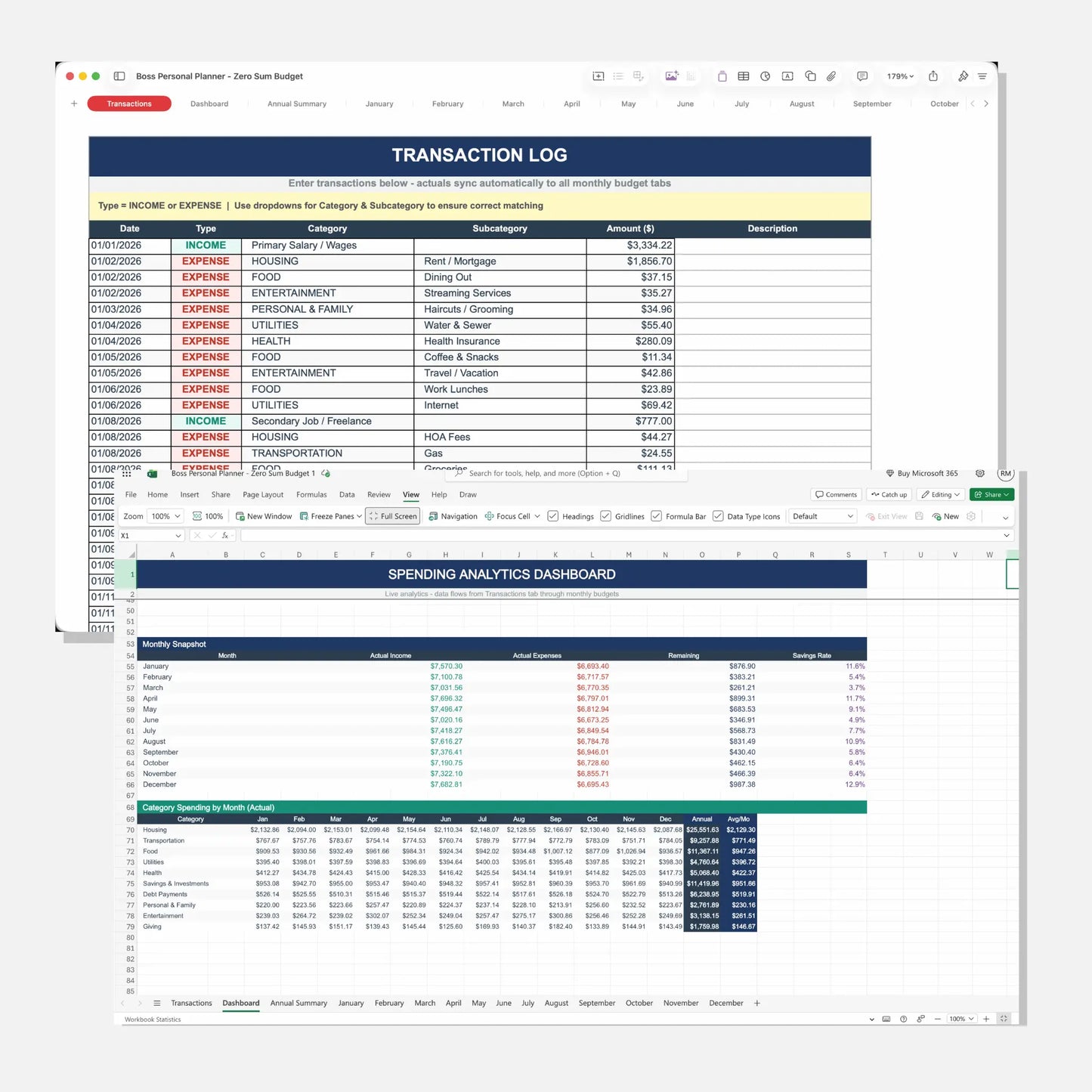Open the Default sheet view dropdown
Screen dimensions: 1092x1092
point(822,516)
